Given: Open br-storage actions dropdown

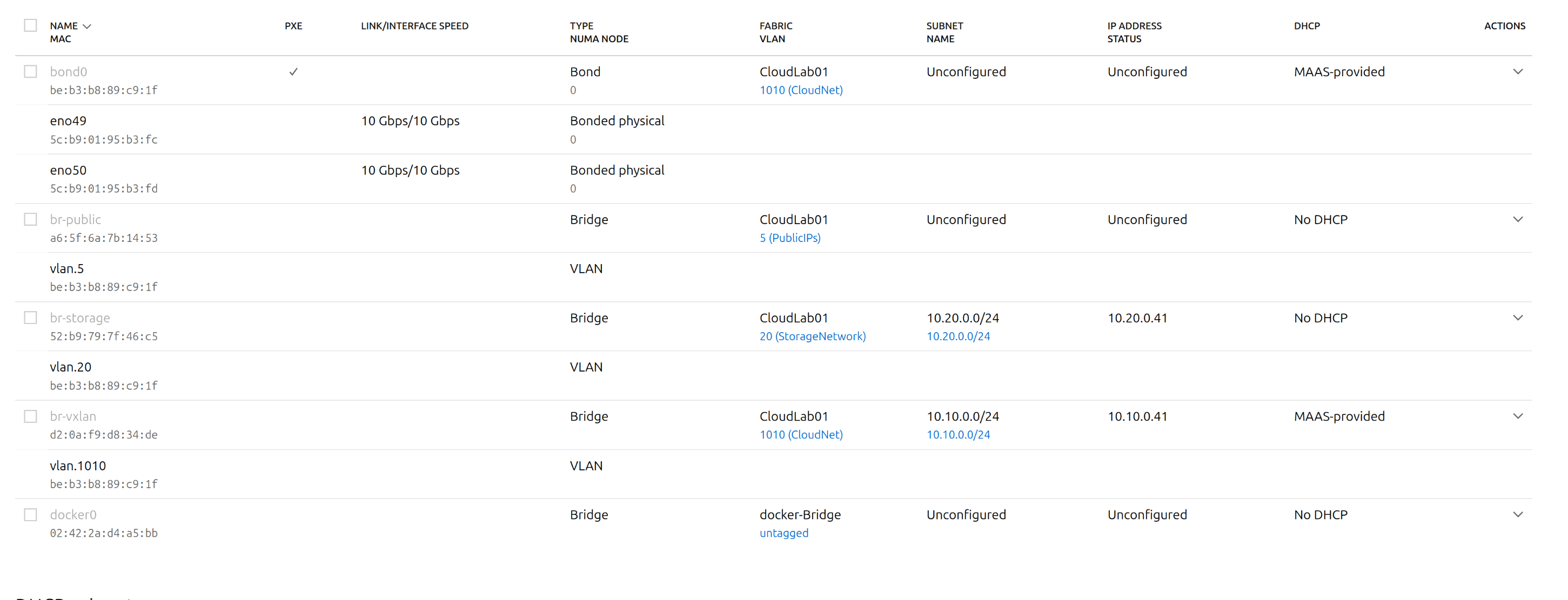Looking at the screenshot, I should [x=1517, y=318].
